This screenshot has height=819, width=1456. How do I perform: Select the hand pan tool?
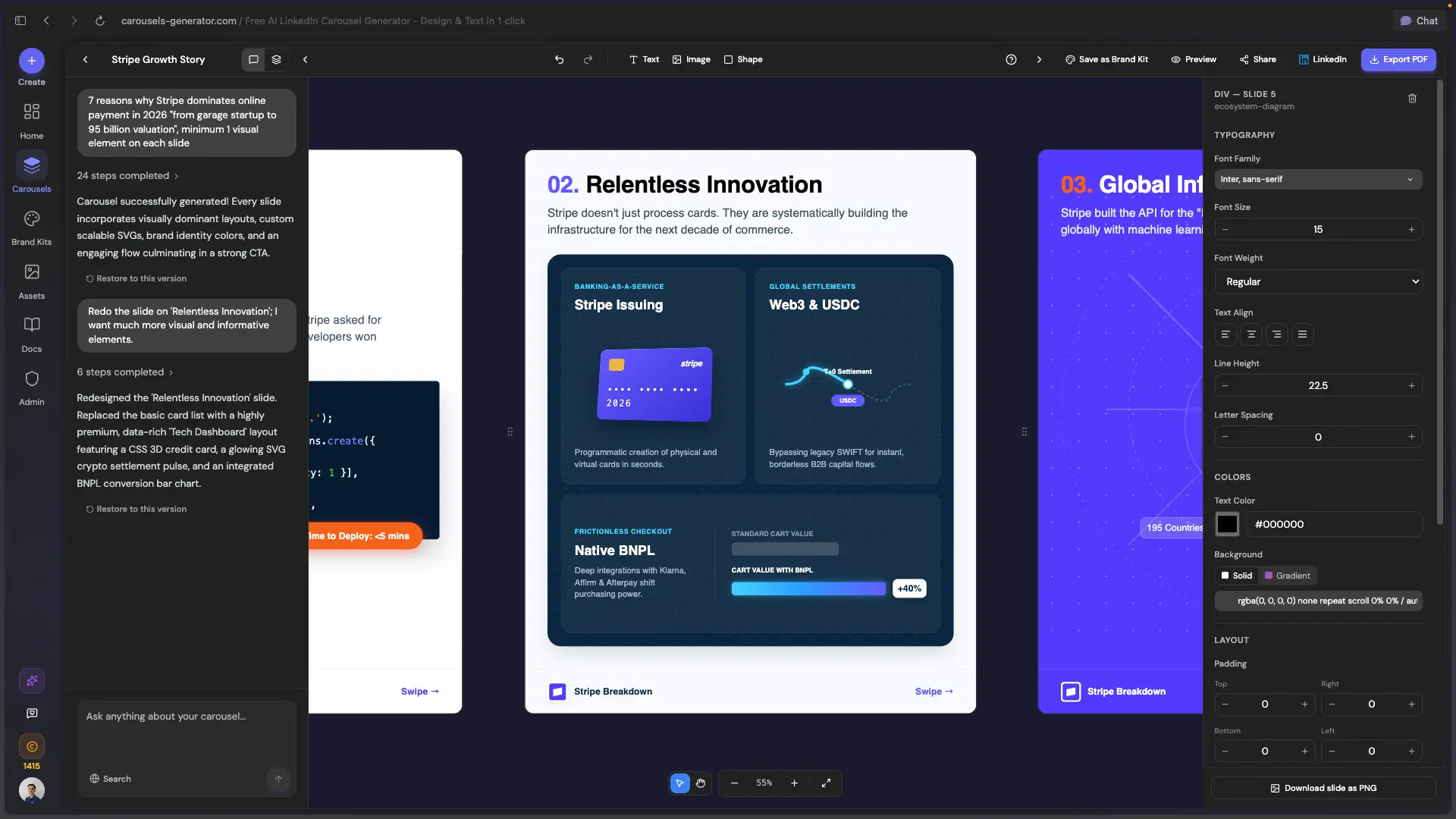point(701,783)
